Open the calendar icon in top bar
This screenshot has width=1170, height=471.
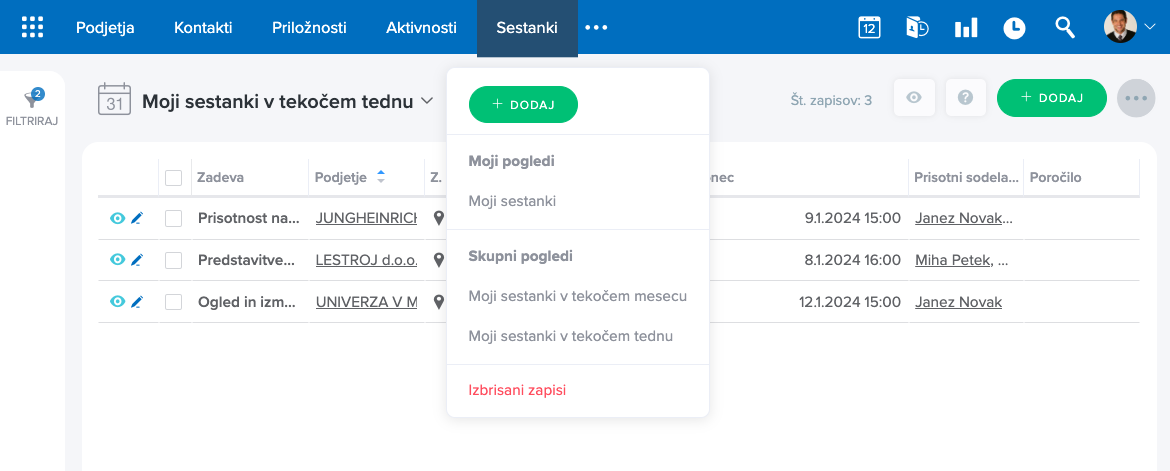(x=869, y=28)
